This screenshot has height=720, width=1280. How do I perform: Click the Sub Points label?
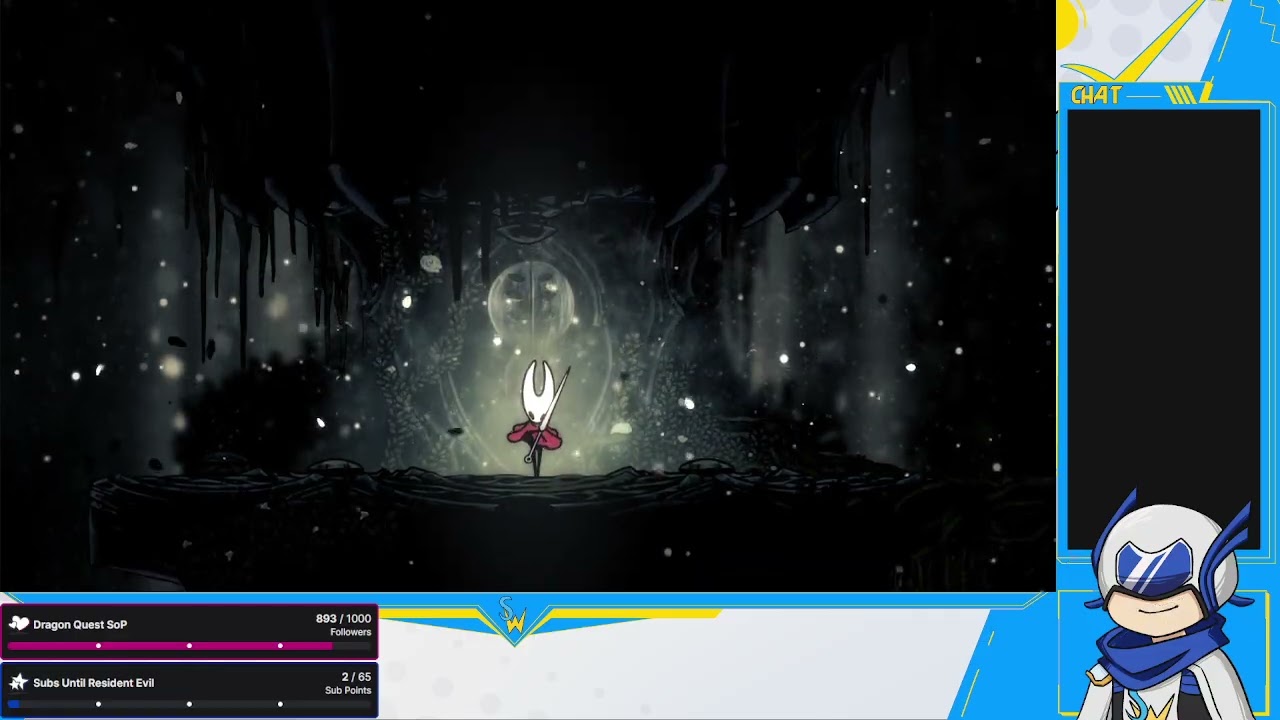click(x=348, y=690)
